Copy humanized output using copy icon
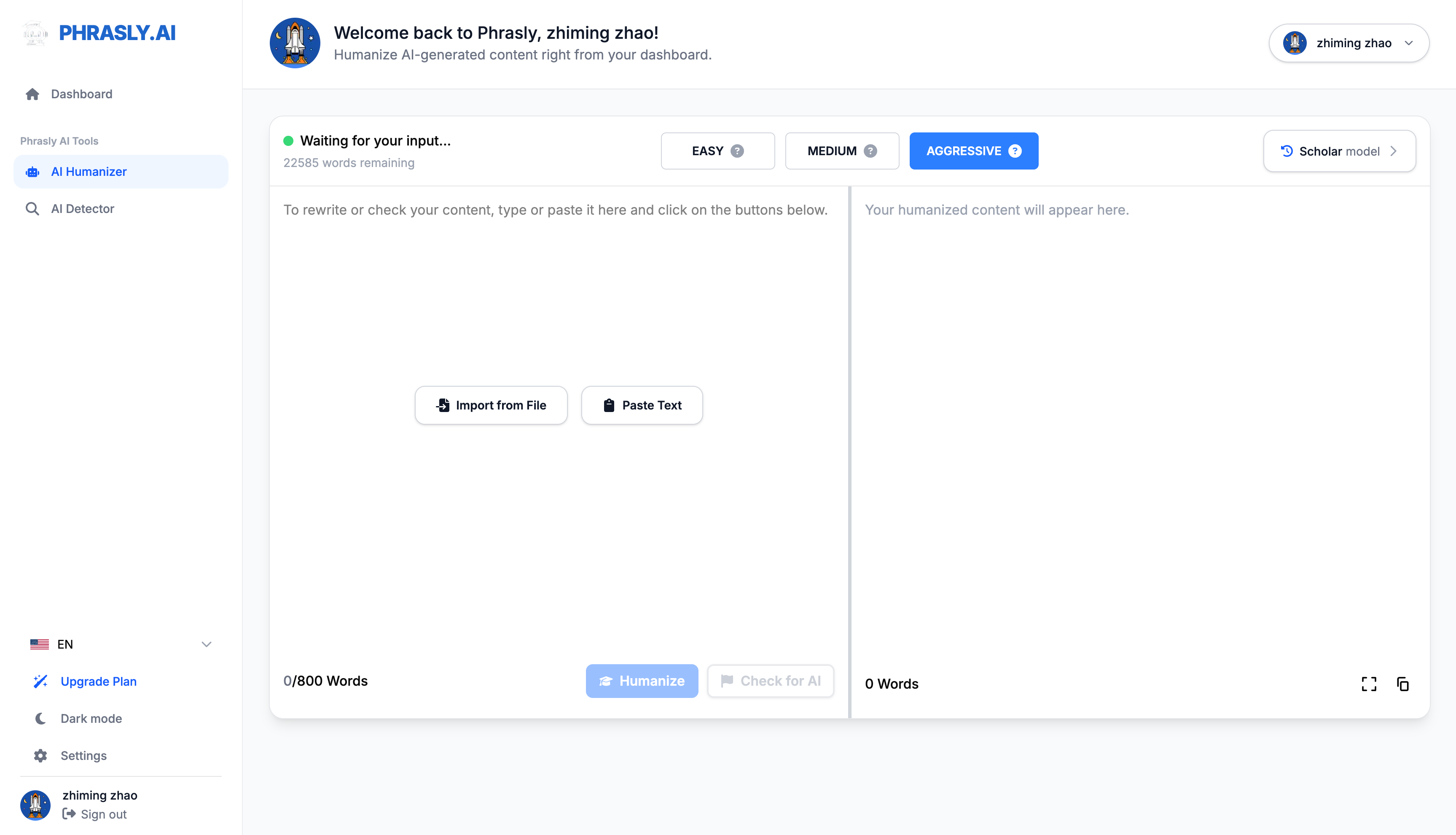This screenshot has height=835, width=1456. point(1403,684)
